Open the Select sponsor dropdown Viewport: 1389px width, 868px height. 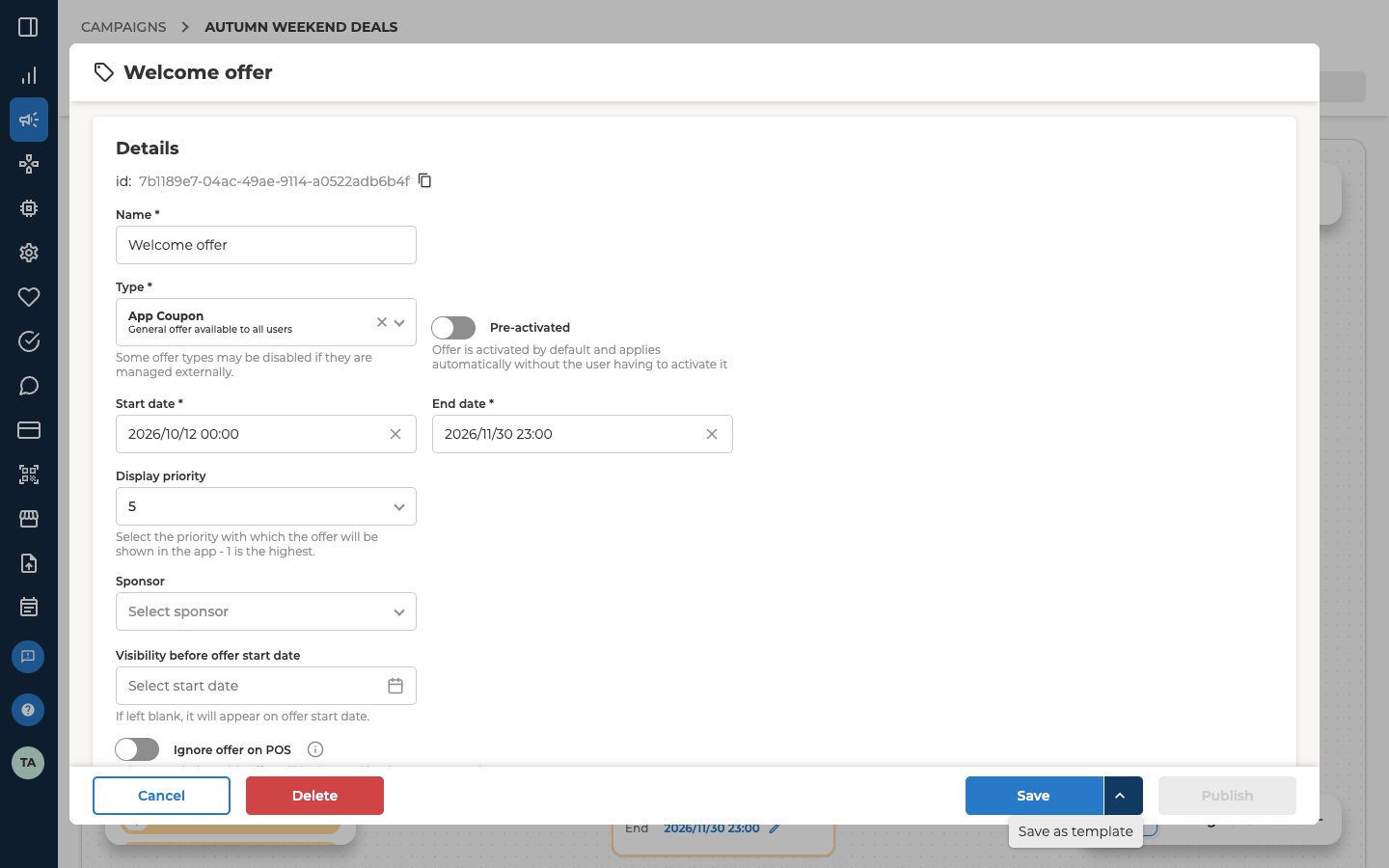266,611
